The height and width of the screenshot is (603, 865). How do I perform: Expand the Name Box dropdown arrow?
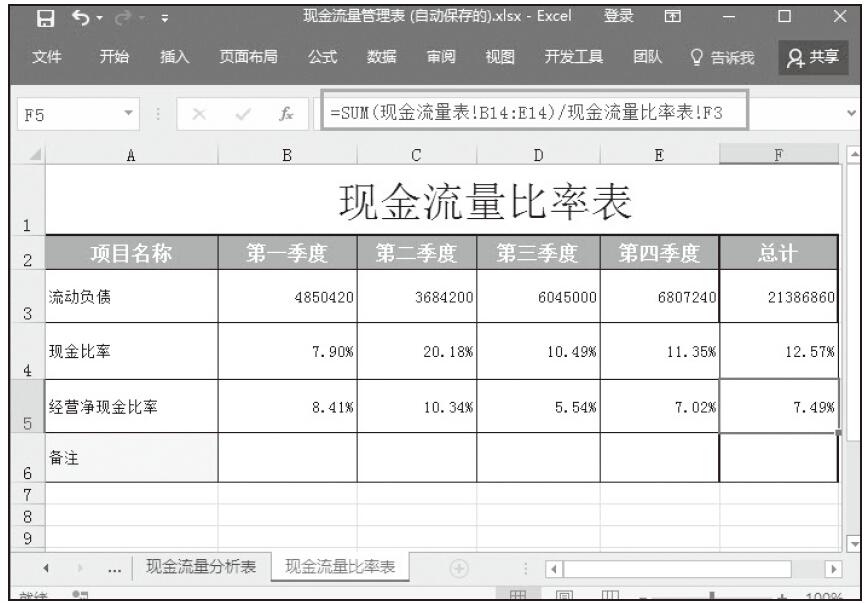point(129,115)
